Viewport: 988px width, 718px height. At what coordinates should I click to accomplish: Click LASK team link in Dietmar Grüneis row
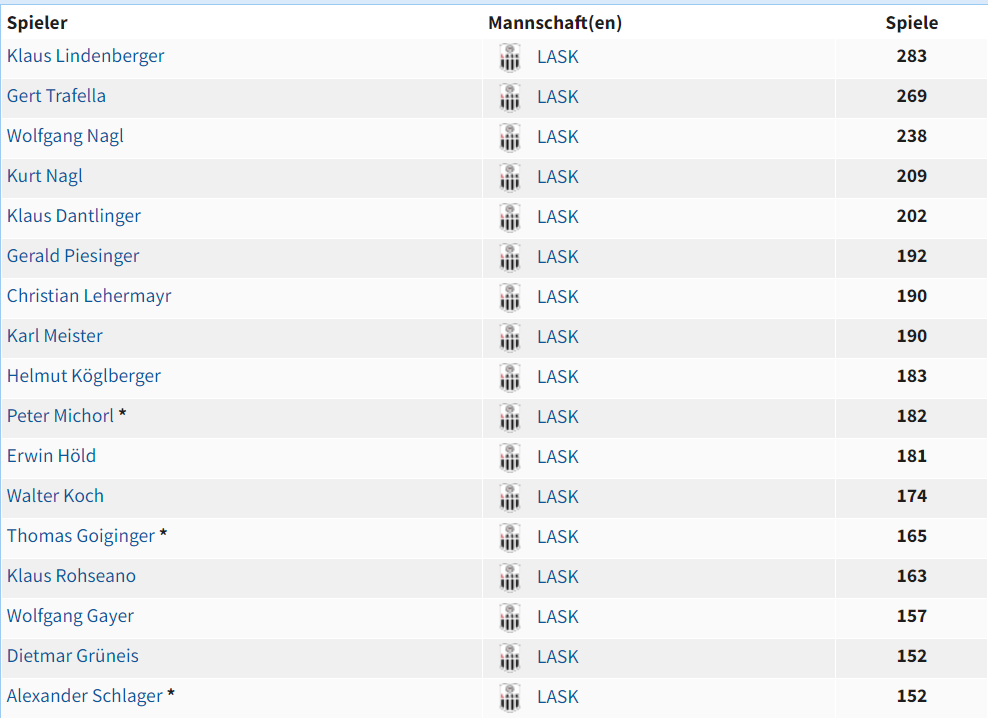pos(558,657)
